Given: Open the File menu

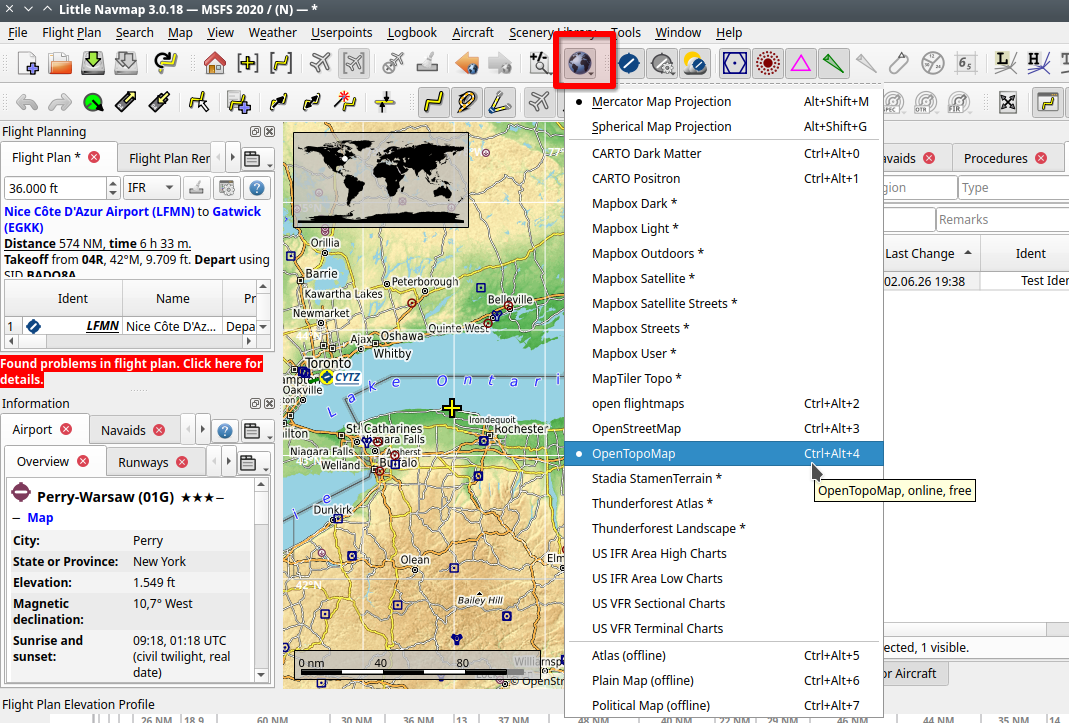Looking at the screenshot, I should click(18, 33).
